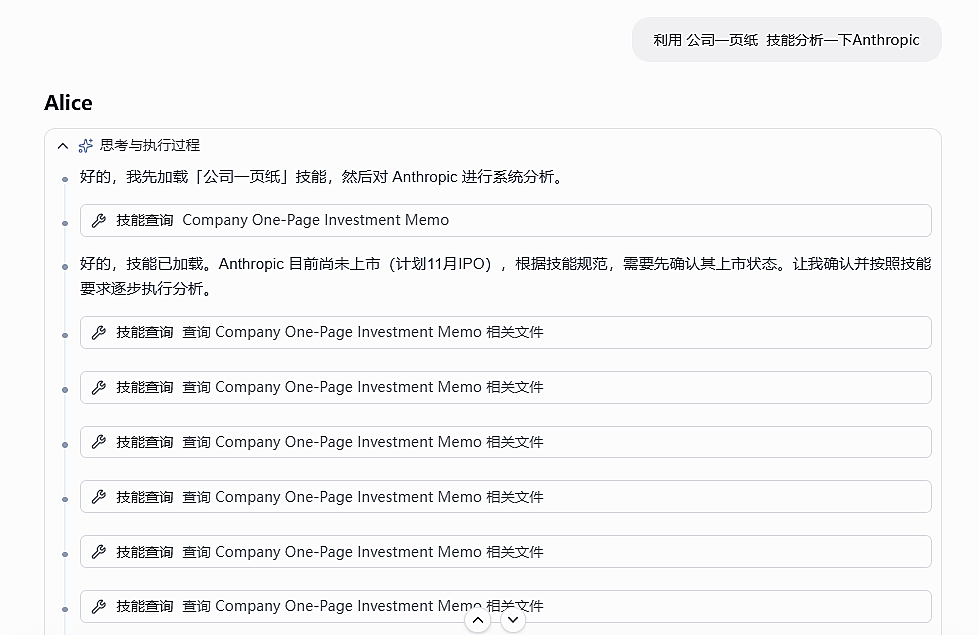Open the fifth 查询 相关文件 tool call
The width and height of the screenshot is (978, 635).
pyautogui.click(x=506, y=552)
